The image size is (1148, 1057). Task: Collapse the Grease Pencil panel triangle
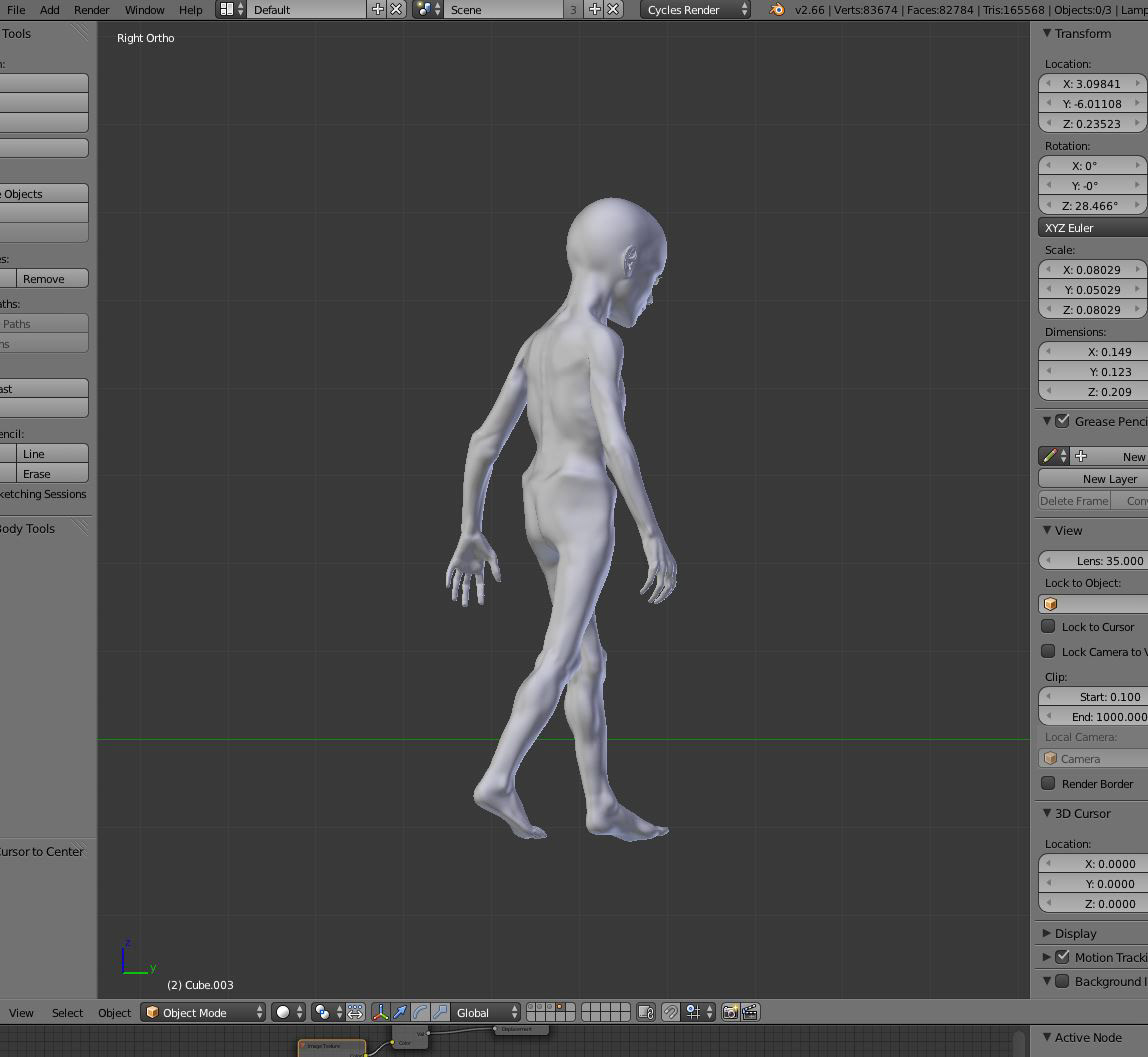(x=1047, y=421)
